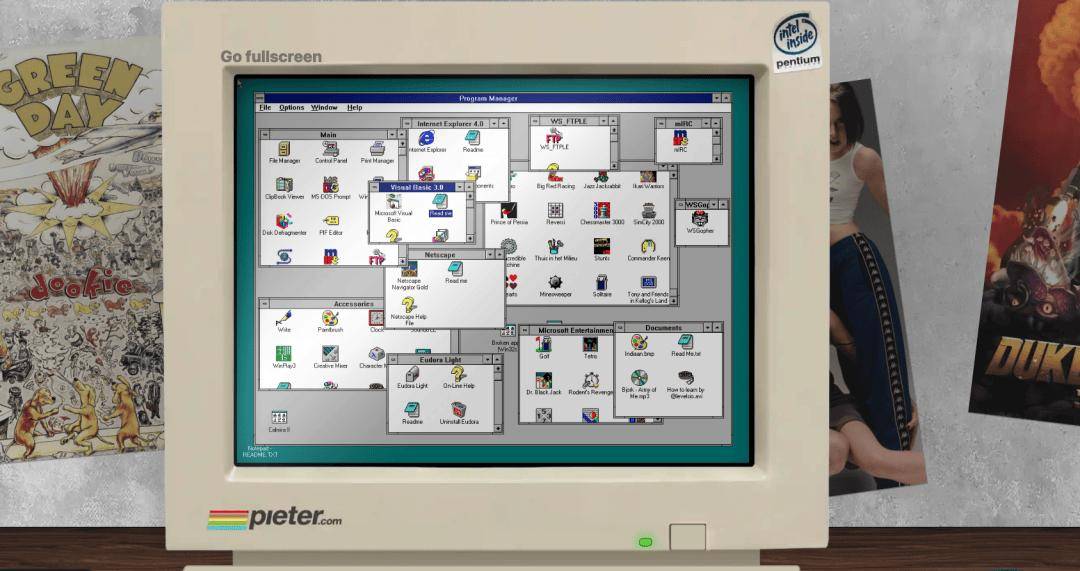Launch Golf in Microsoft Entertainment

click(x=544, y=349)
